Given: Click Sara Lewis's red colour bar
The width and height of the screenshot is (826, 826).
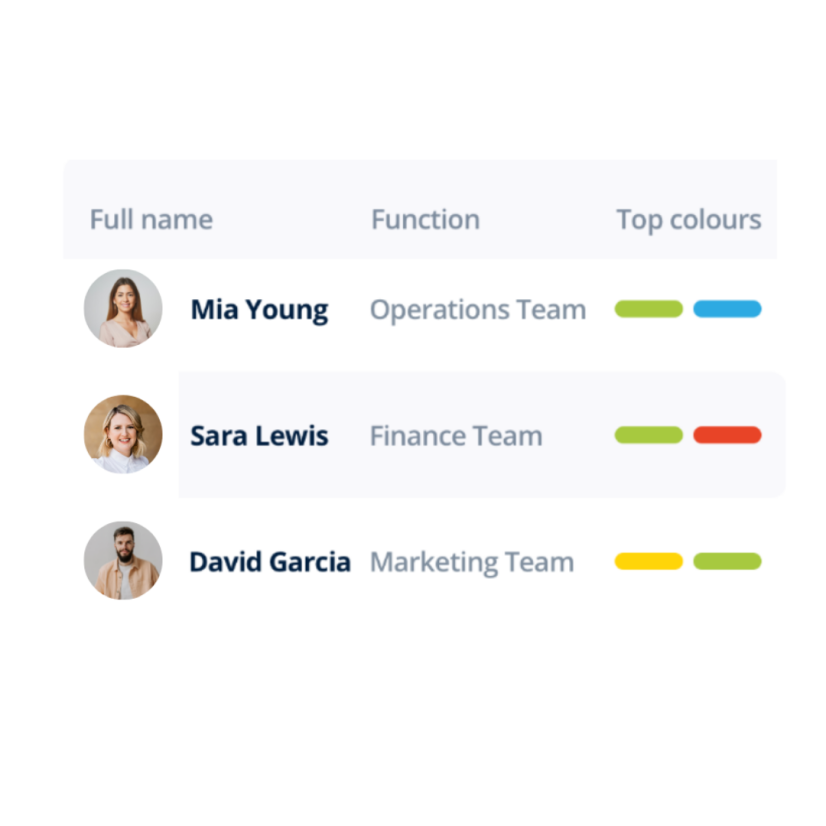Looking at the screenshot, I should tap(727, 435).
